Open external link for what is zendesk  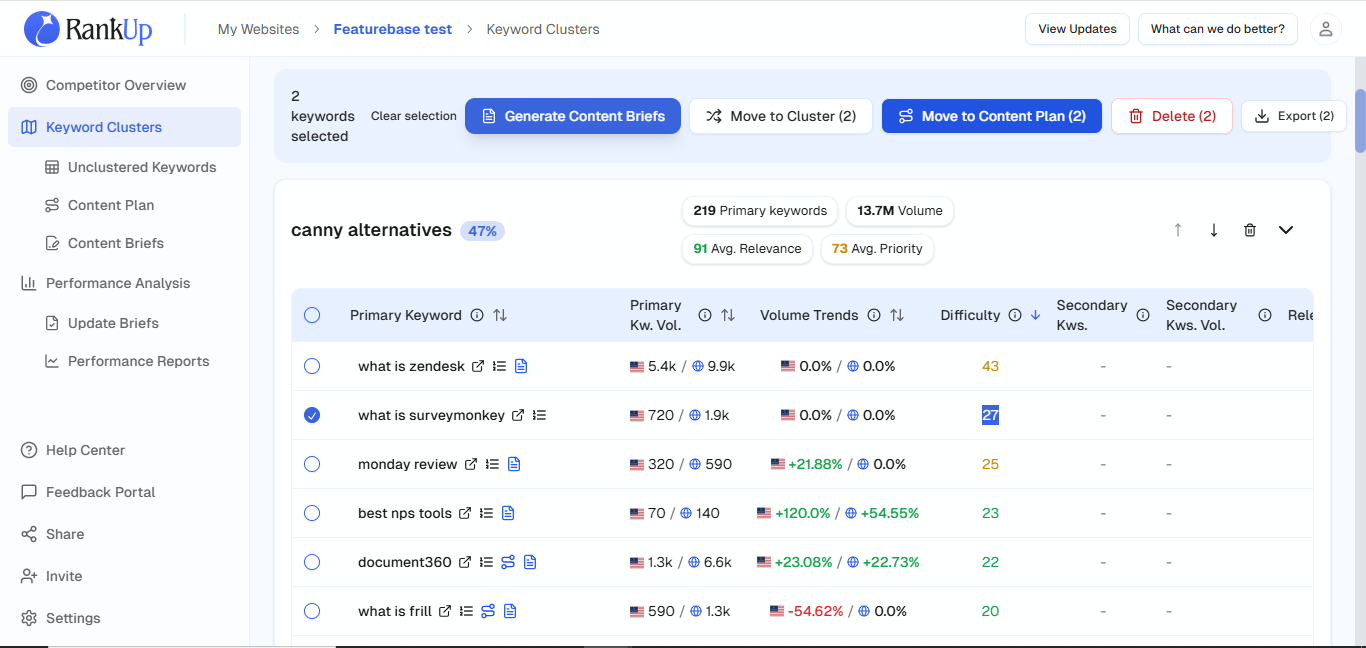pos(478,366)
